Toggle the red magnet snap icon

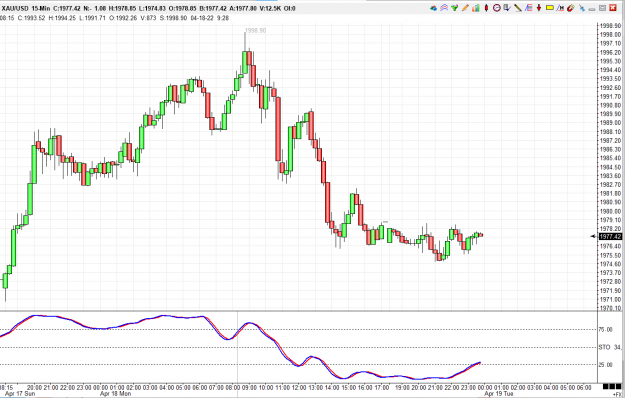click(x=571, y=8)
